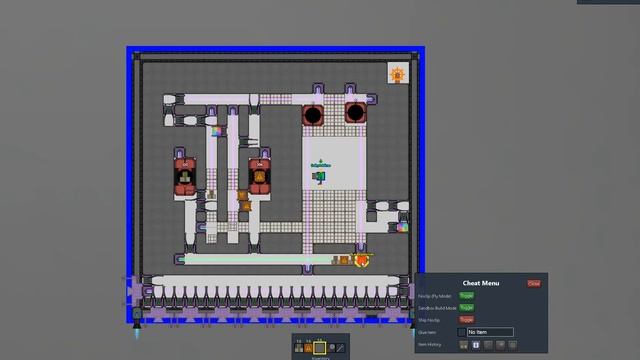This screenshot has height=360, width=640.
Task: Click the green player character
Action: [319, 177]
